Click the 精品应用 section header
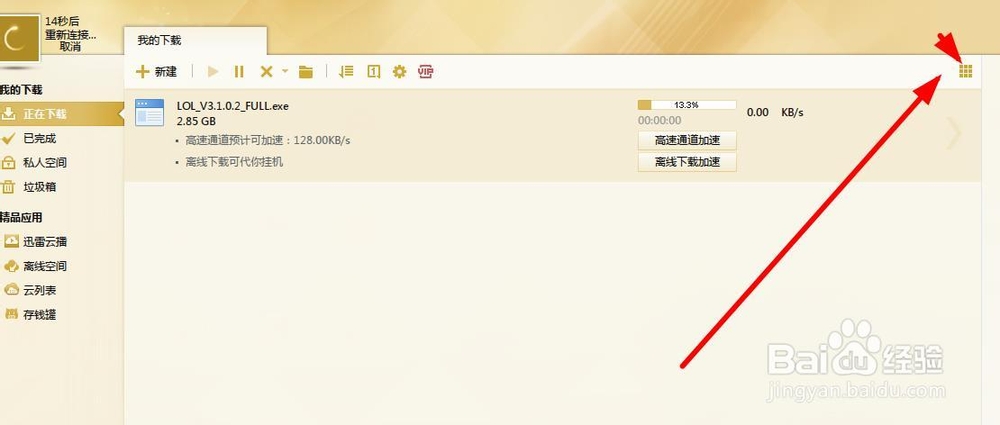 [x=21, y=218]
